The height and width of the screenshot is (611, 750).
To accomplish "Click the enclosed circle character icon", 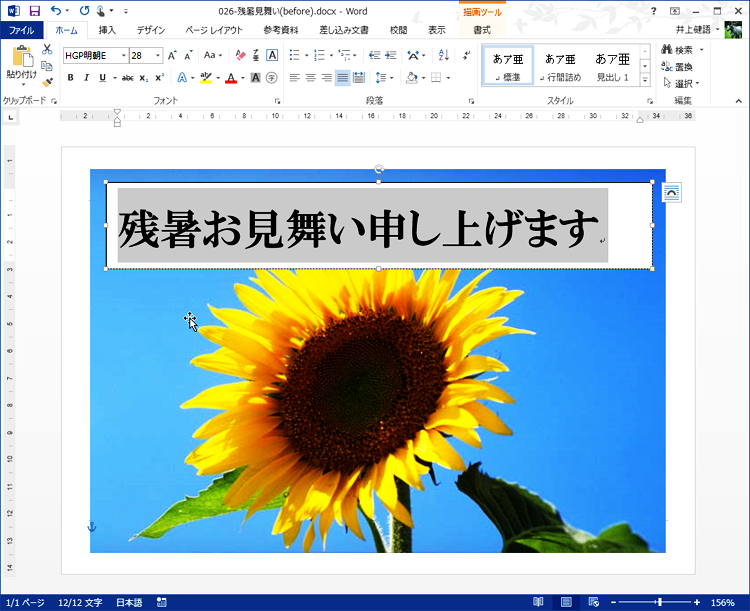I will click(272, 78).
